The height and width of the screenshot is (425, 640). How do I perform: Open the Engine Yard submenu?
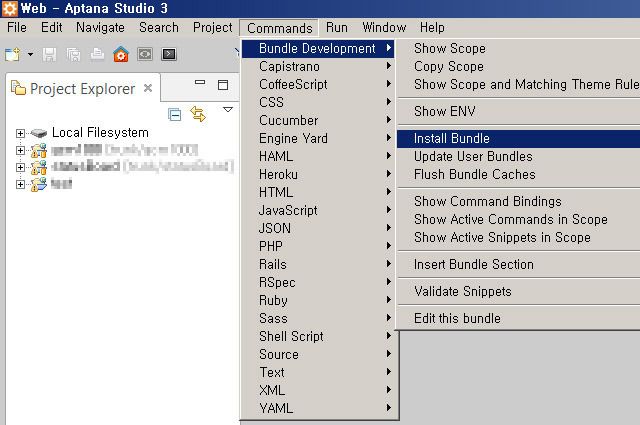tap(318, 138)
